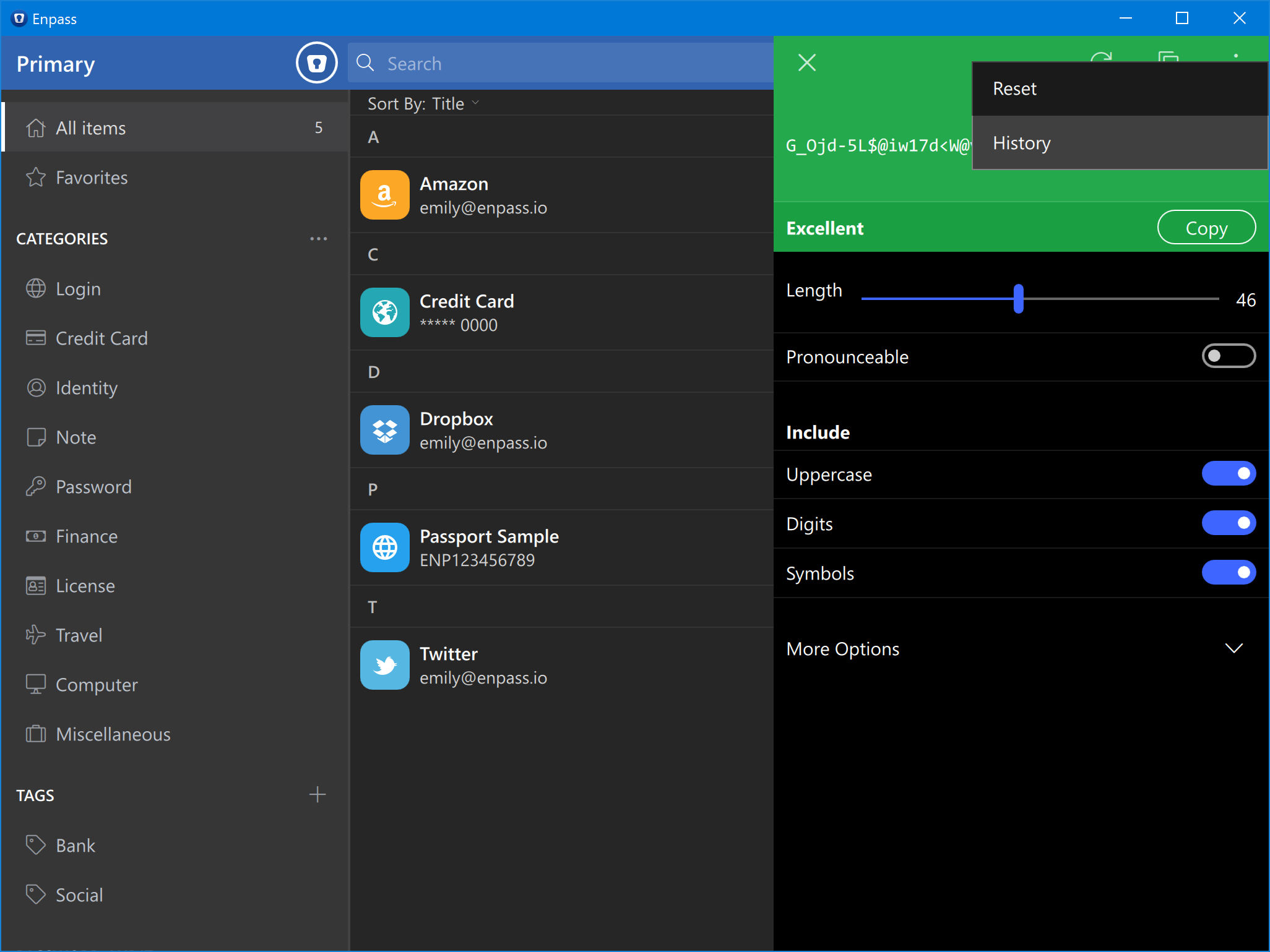Disable the Uppercase toggle
This screenshot has height=952, width=1270.
click(x=1229, y=473)
